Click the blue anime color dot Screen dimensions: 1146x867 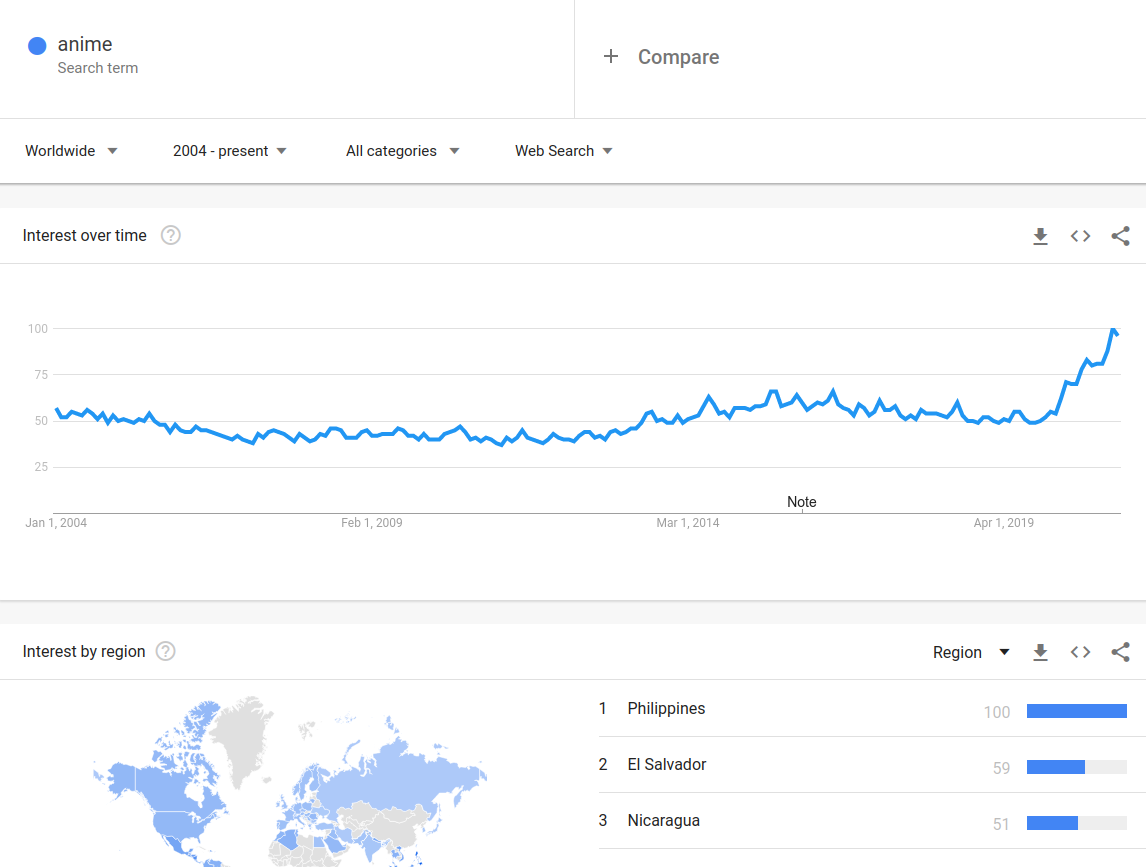click(37, 45)
